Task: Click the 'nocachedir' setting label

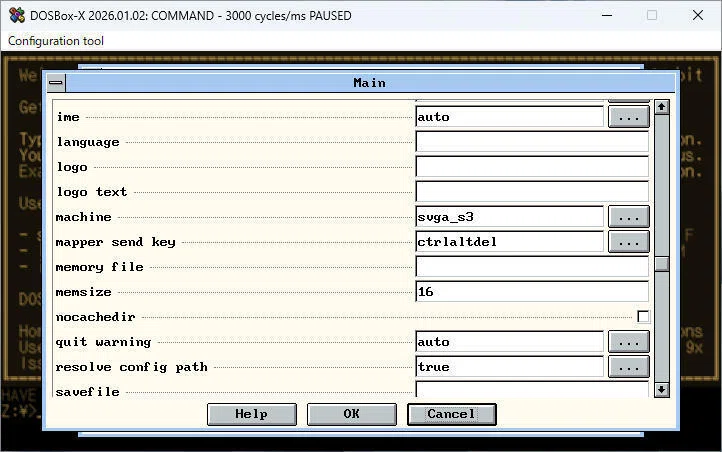Action: coord(95,317)
